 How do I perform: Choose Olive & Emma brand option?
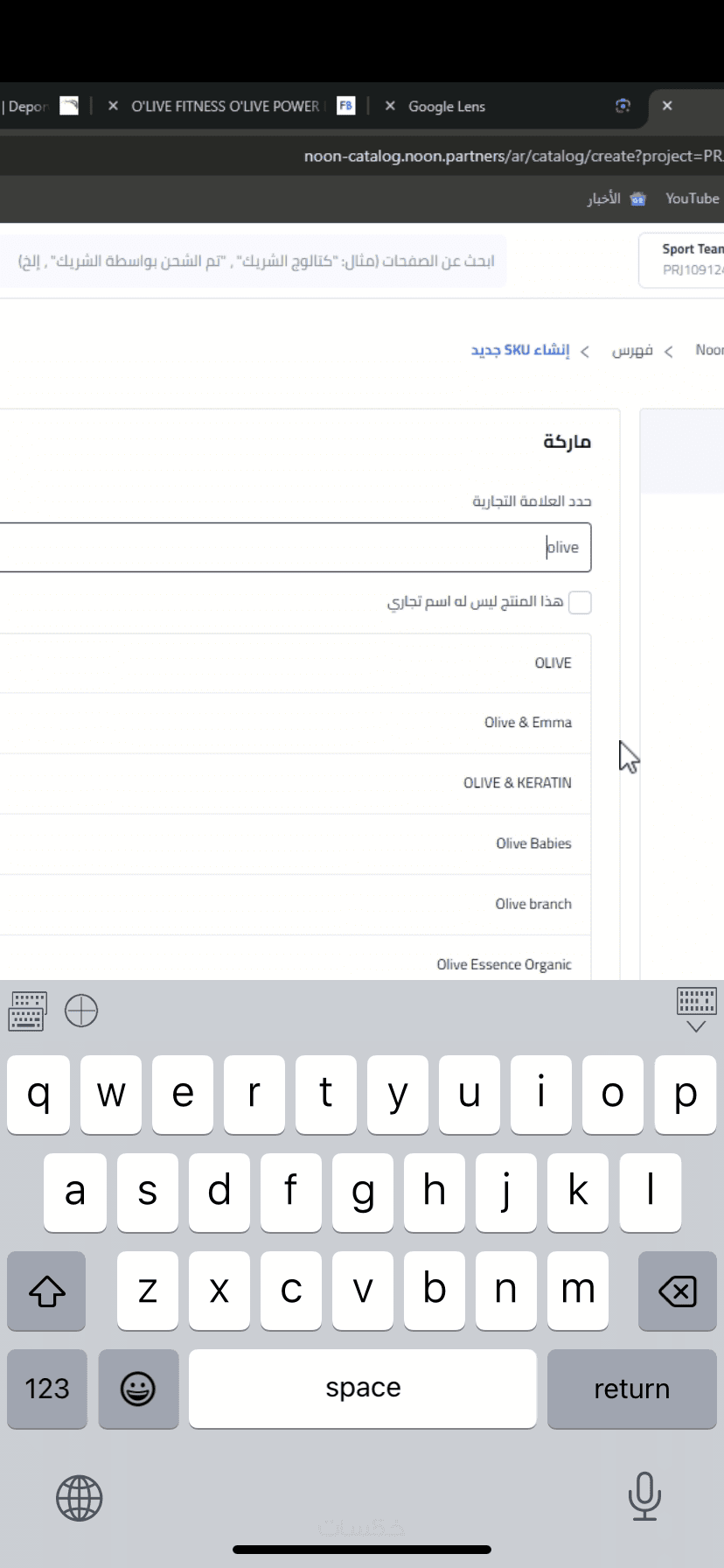527,723
